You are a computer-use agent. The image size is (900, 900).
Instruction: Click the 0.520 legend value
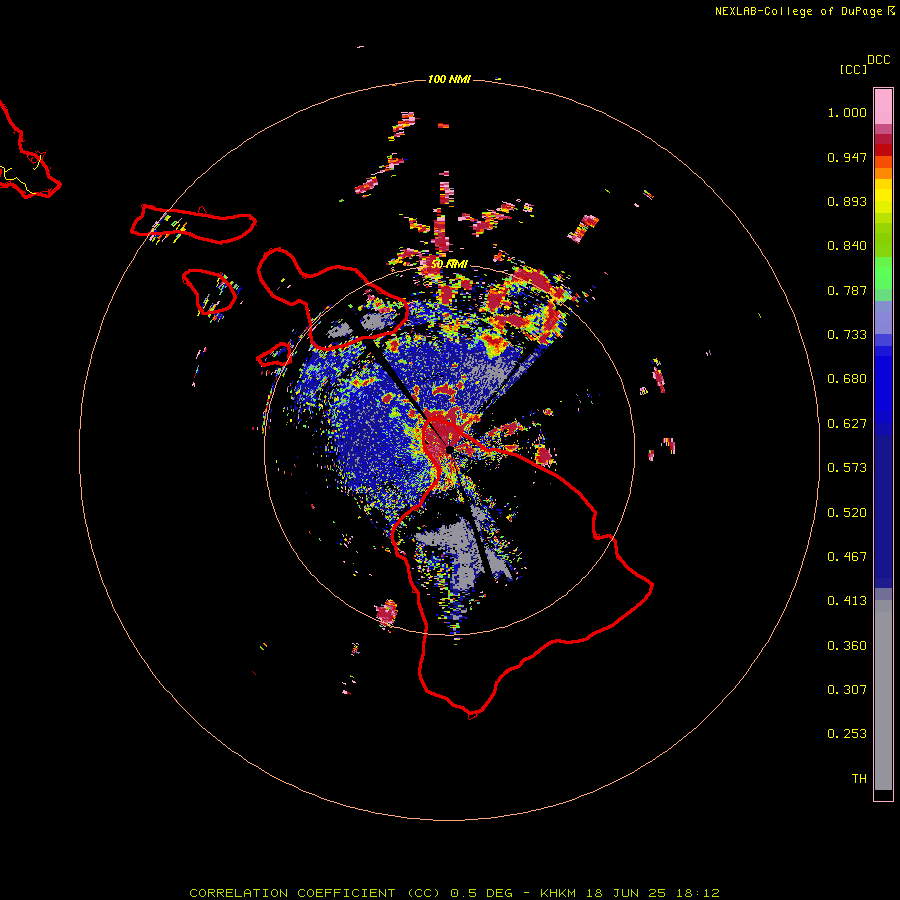pyautogui.click(x=847, y=513)
